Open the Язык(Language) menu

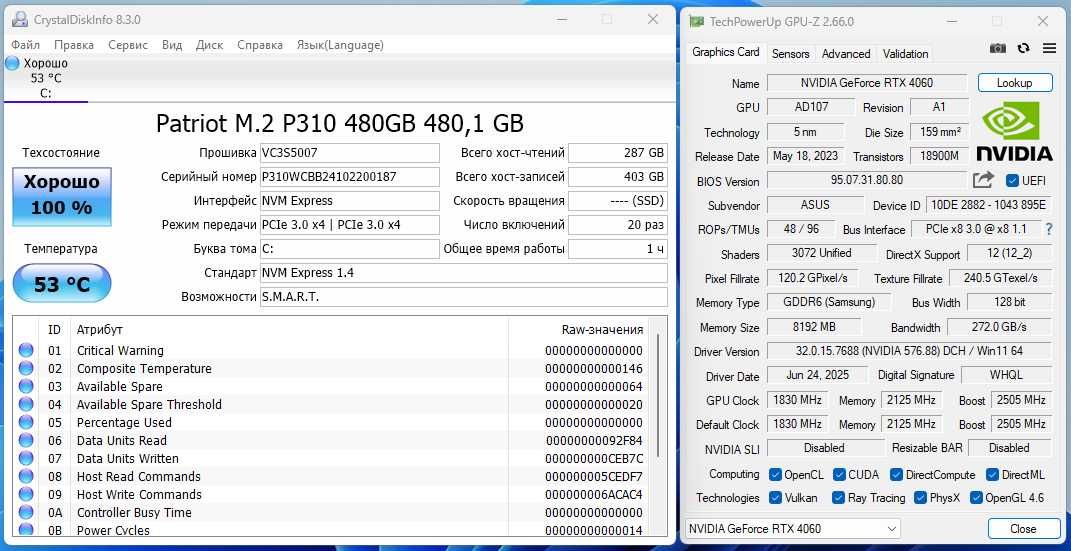[340, 45]
